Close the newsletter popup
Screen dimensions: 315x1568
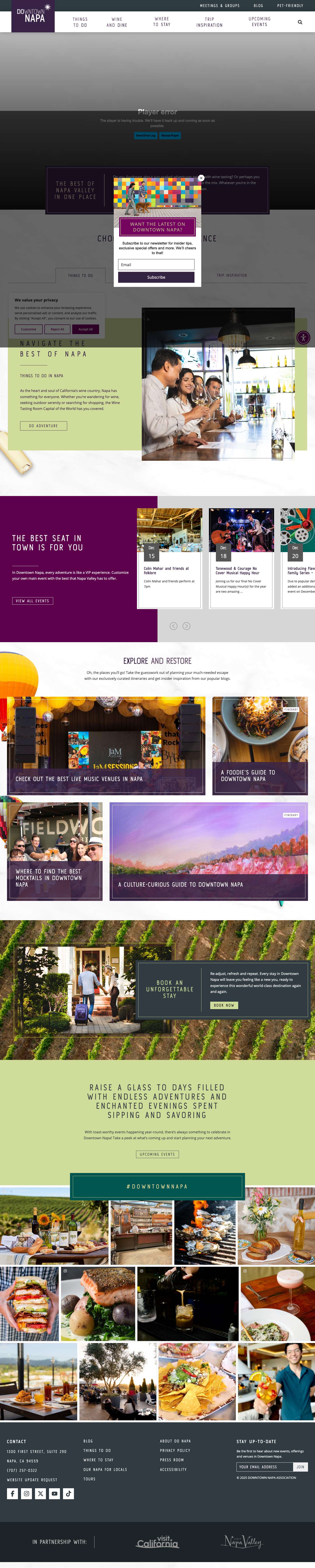(201, 178)
